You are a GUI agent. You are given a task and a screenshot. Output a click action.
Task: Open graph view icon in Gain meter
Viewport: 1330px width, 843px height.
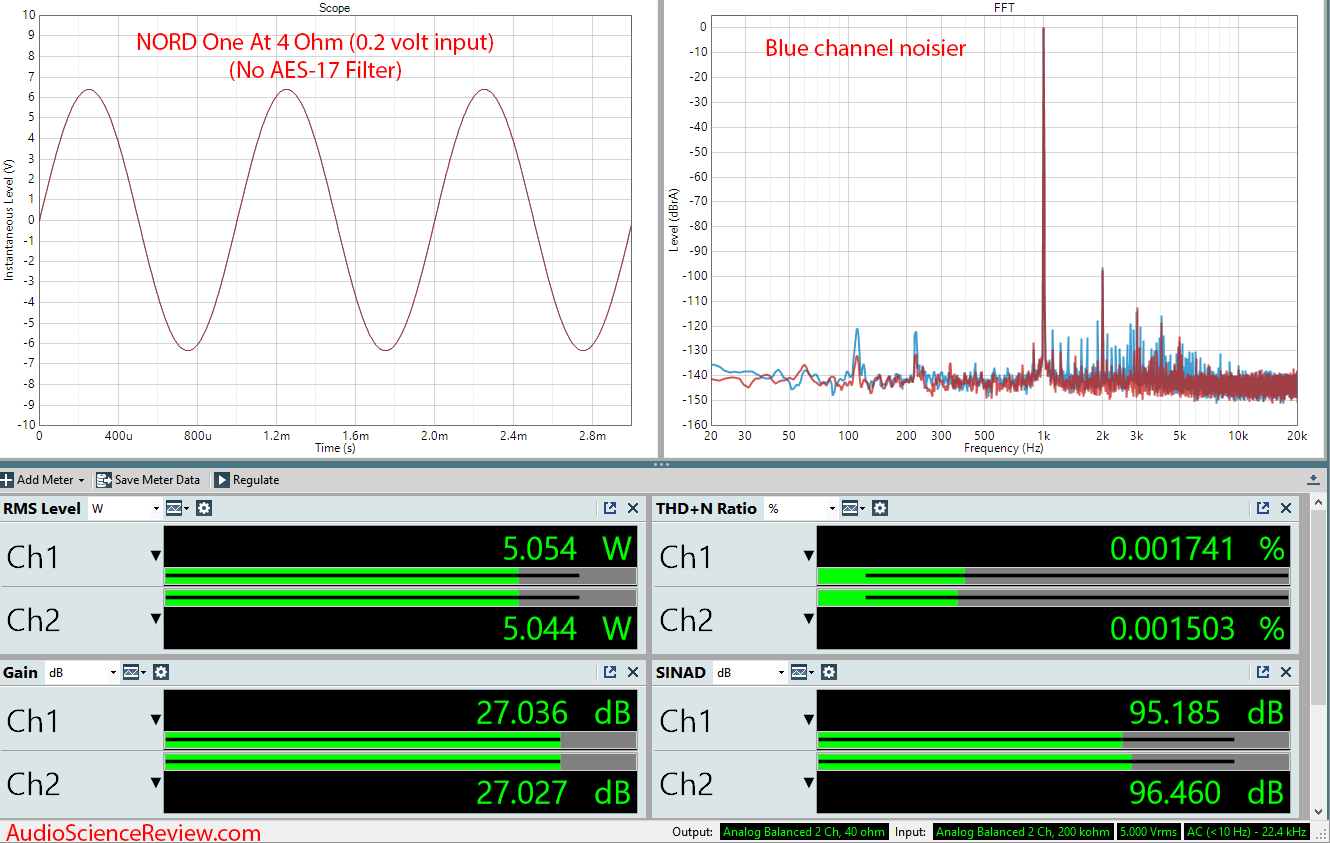point(135,672)
